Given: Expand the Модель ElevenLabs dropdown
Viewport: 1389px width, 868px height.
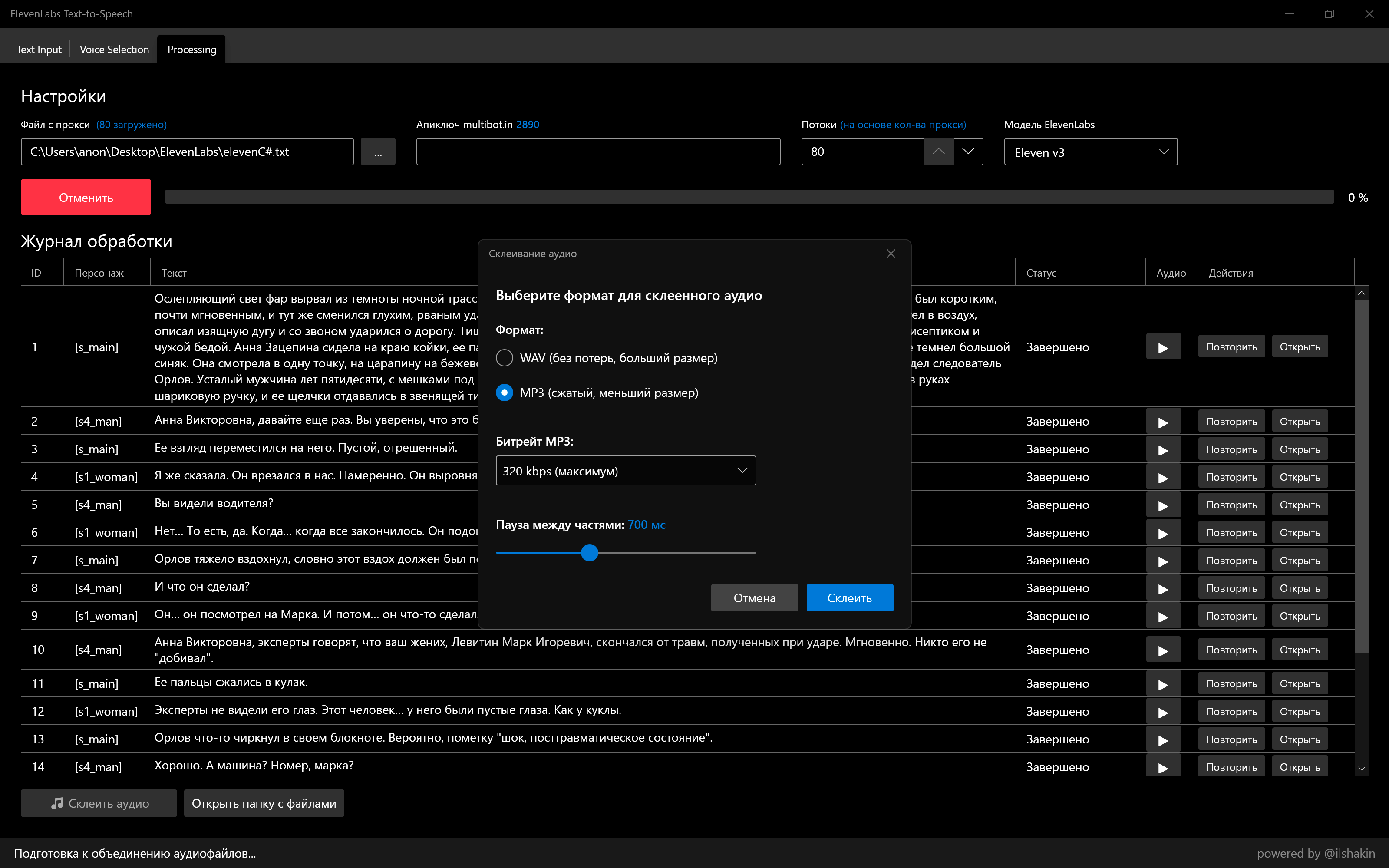Looking at the screenshot, I should click(x=1091, y=152).
